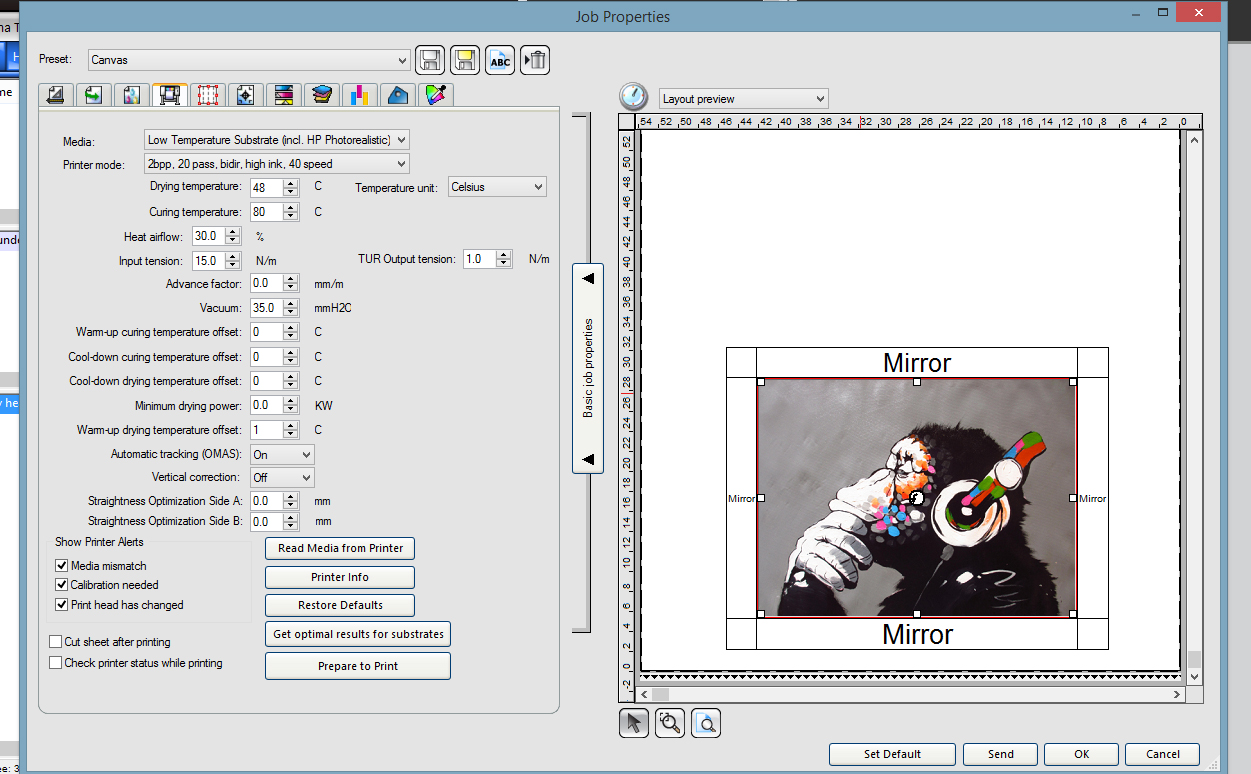Open the stacked layers tab icon
The width and height of the screenshot is (1251, 774).
(321, 95)
